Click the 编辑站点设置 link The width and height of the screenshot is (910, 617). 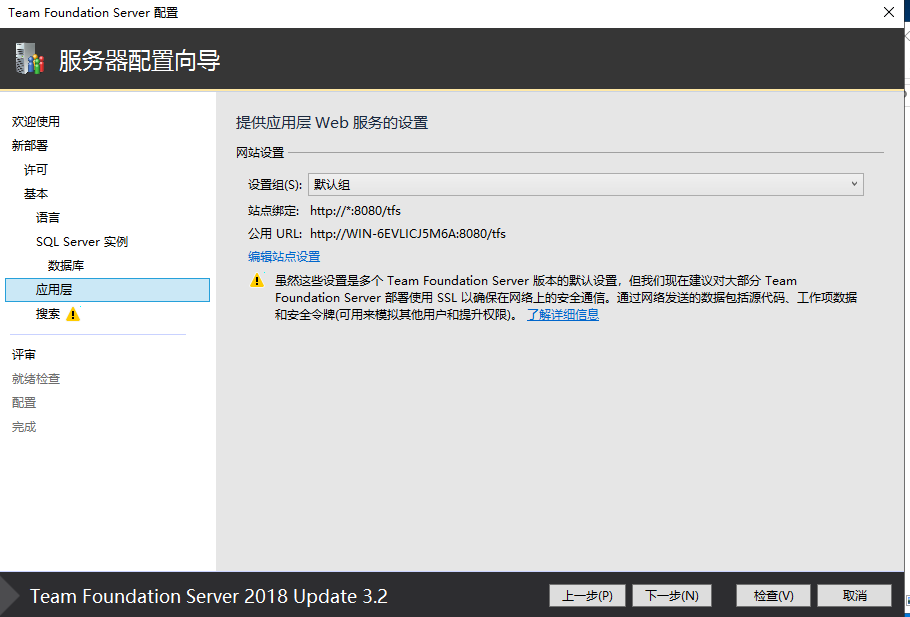click(284, 257)
